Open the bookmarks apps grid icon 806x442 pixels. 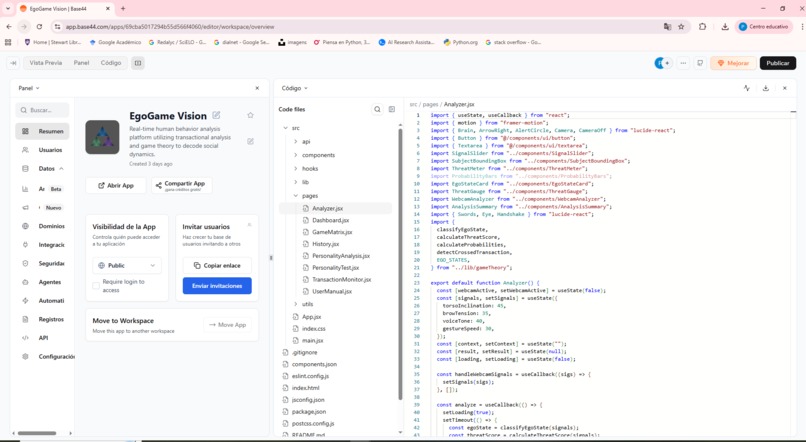pyautogui.click(x=8, y=43)
